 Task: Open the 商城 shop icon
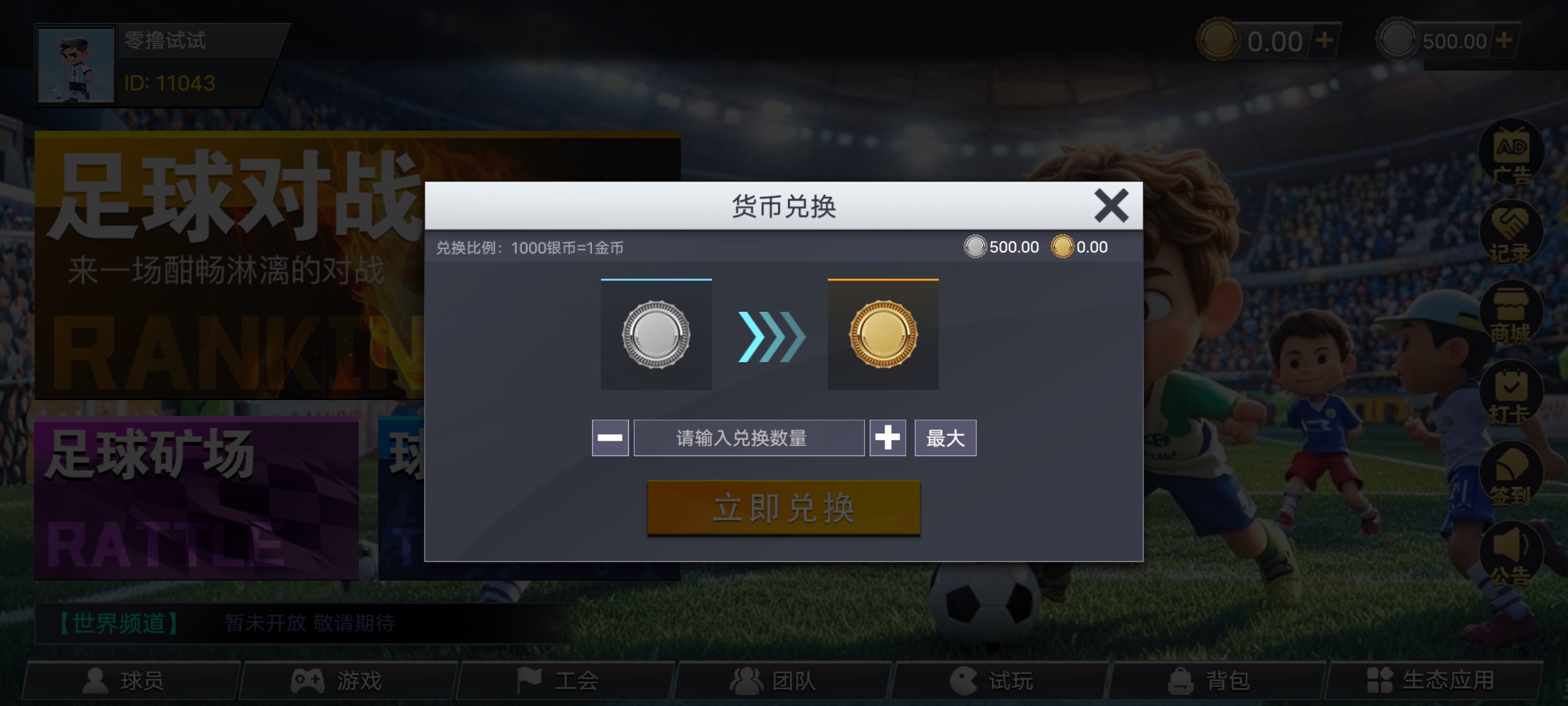tap(1511, 314)
